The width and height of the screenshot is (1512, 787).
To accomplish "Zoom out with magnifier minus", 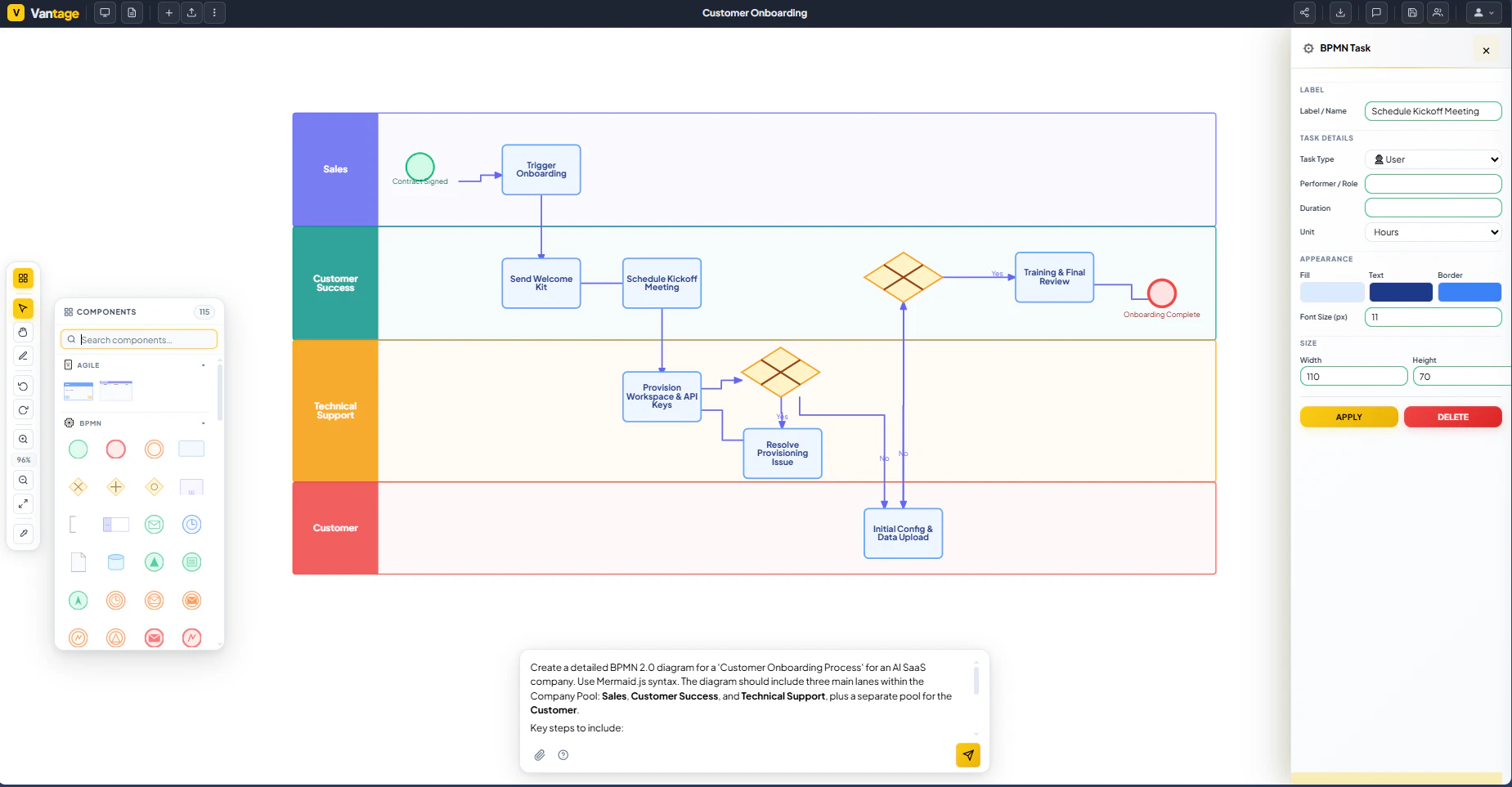I will click(x=23, y=481).
